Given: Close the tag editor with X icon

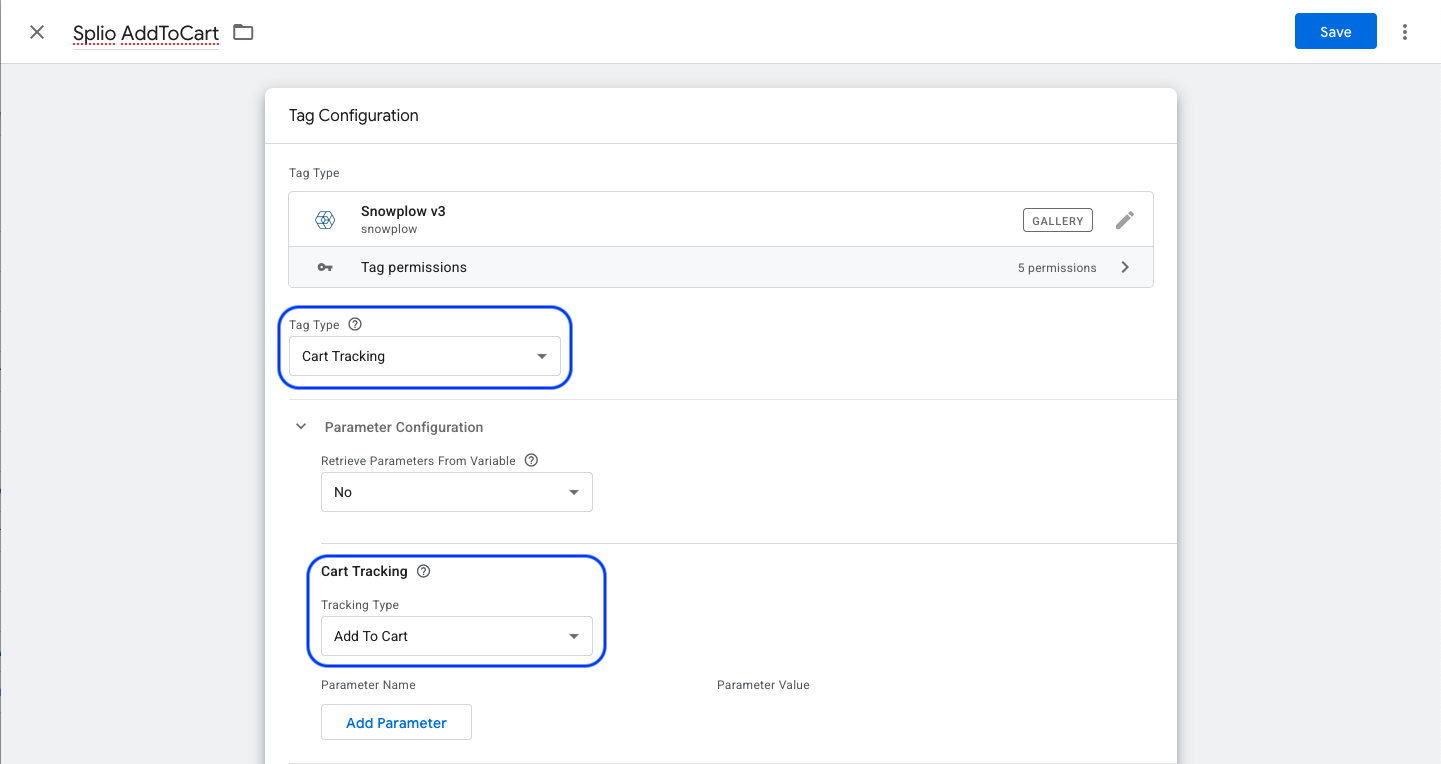Looking at the screenshot, I should [37, 32].
